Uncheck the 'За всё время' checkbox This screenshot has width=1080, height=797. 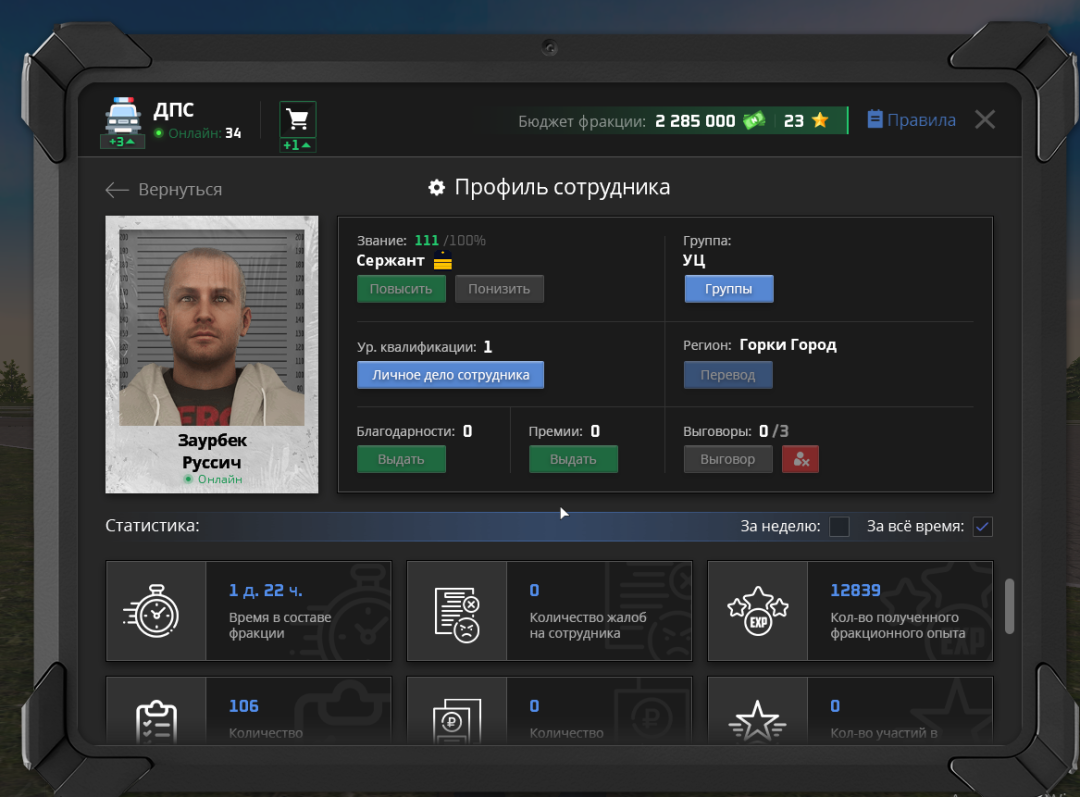tap(982, 527)
